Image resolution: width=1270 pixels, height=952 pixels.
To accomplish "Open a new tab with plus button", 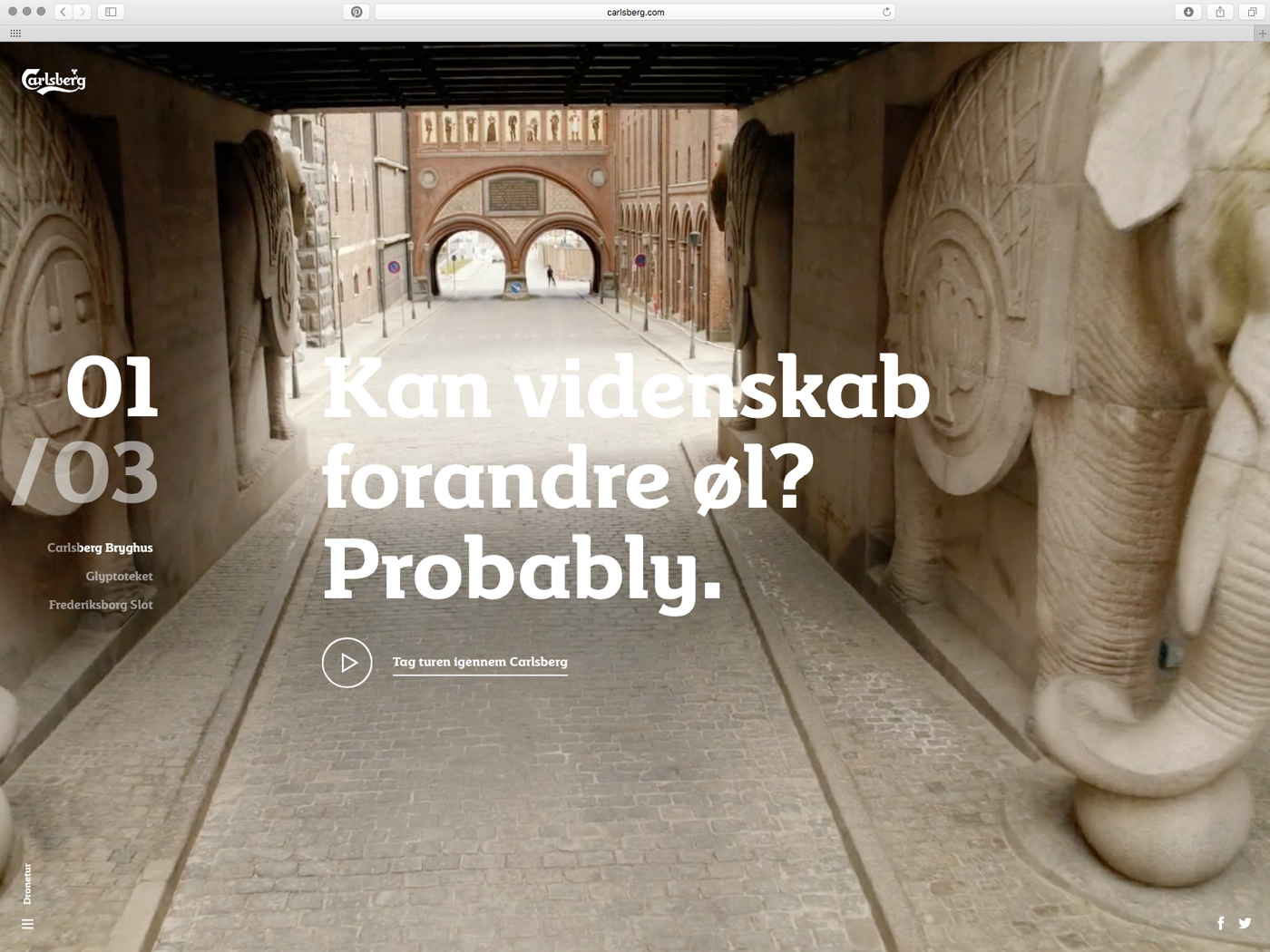I will [x=1262, y=34].
